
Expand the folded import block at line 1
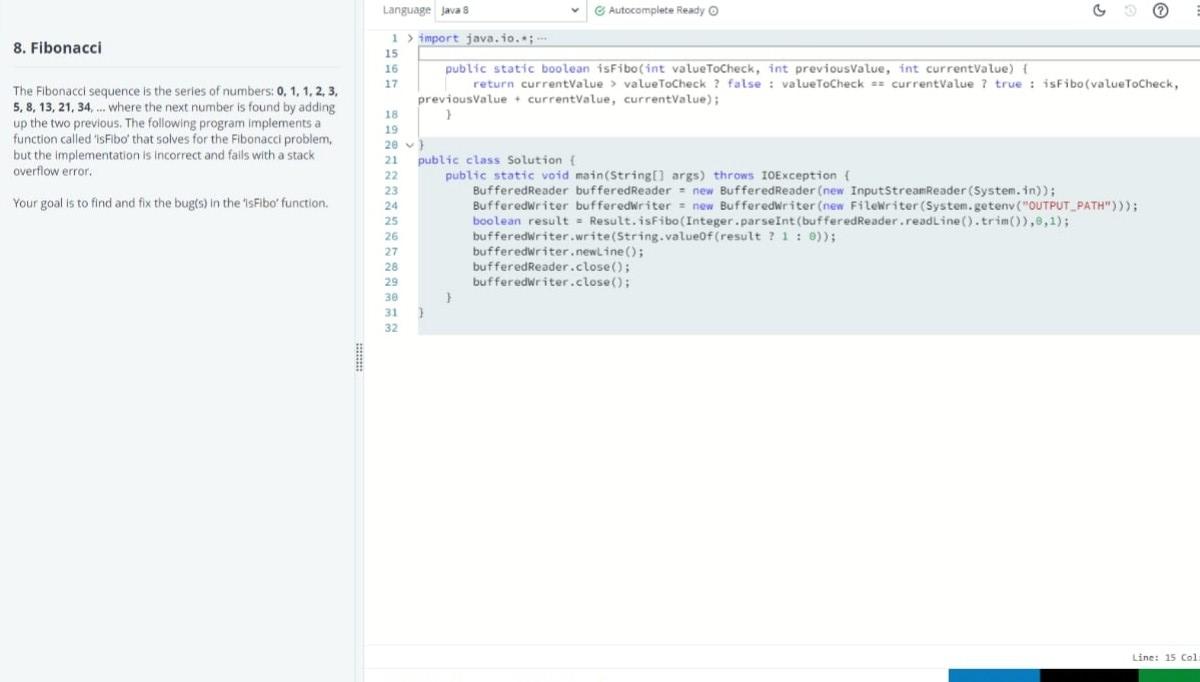(x=409, y=38)
